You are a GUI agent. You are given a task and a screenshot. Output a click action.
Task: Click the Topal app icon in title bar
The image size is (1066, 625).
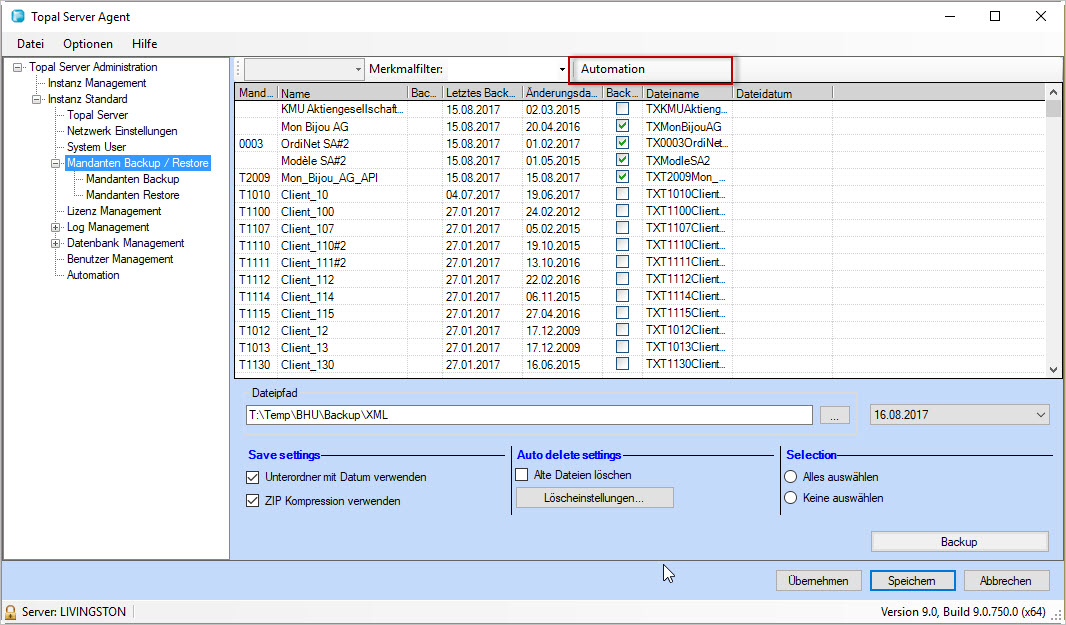click(x=17, y=17)
